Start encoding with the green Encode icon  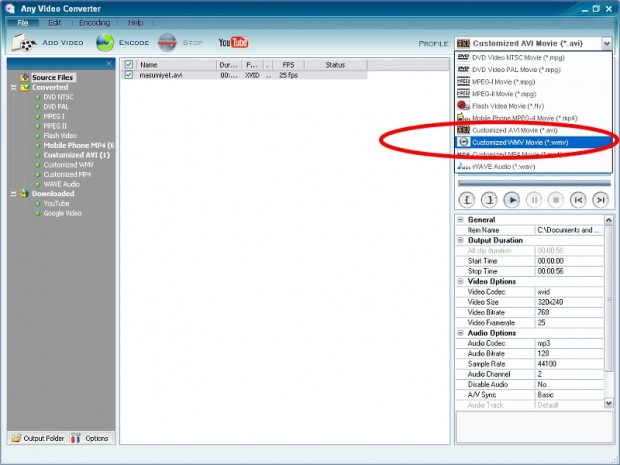105,43
